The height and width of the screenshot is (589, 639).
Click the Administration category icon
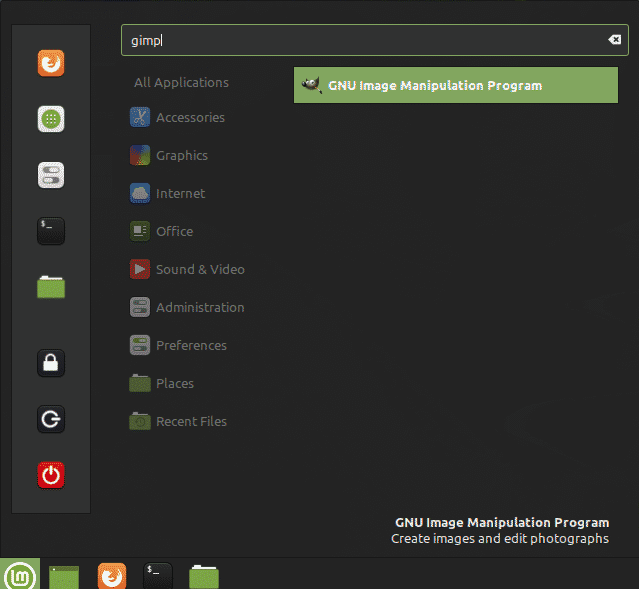tap(140, 307)
